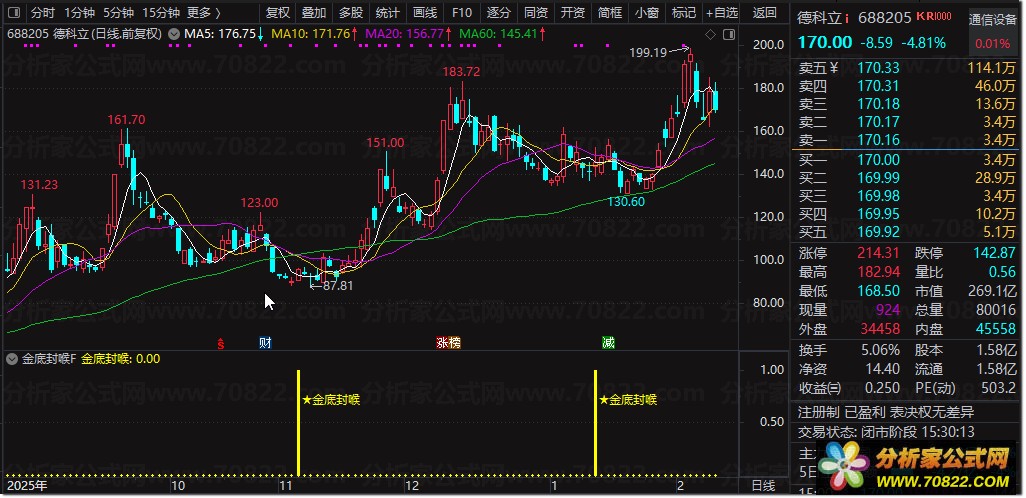Click the 日线 period label

762,486
